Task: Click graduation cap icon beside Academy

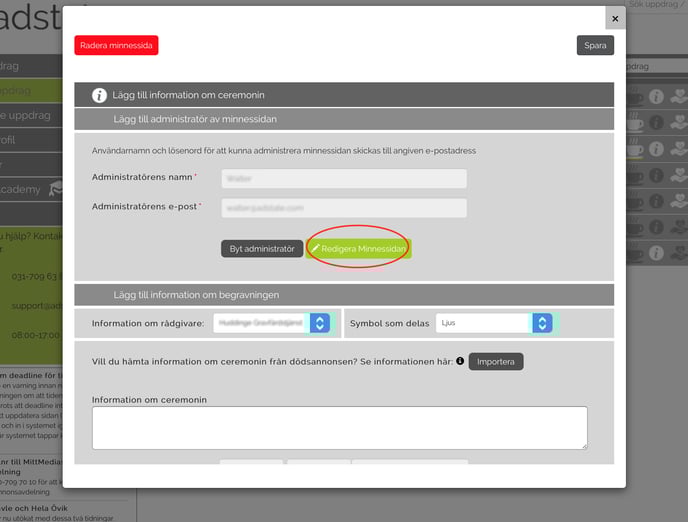Action: click(56, 189)
